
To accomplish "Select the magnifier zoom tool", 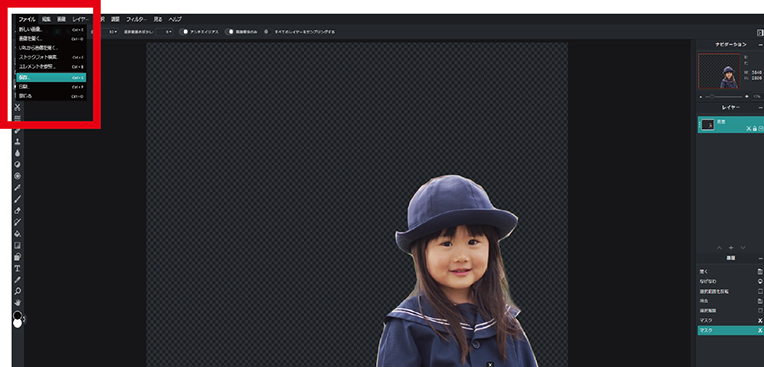I will 18,291.
